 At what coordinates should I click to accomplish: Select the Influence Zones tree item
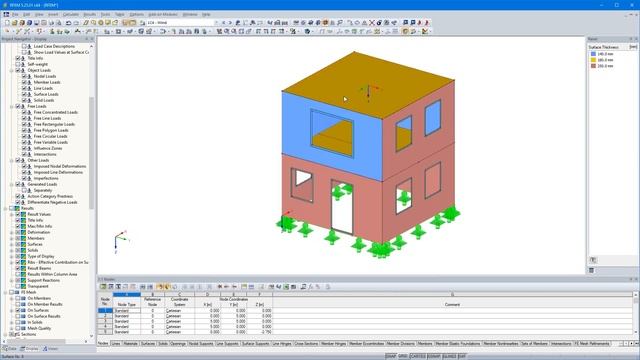tap(48, 149)
